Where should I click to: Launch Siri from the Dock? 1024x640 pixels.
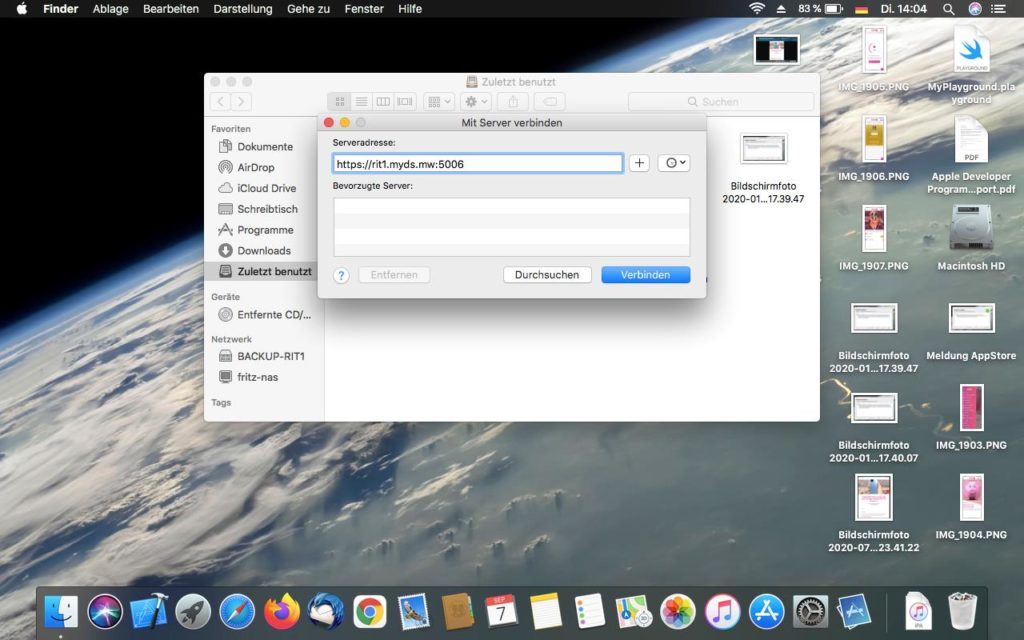point(104,612)
